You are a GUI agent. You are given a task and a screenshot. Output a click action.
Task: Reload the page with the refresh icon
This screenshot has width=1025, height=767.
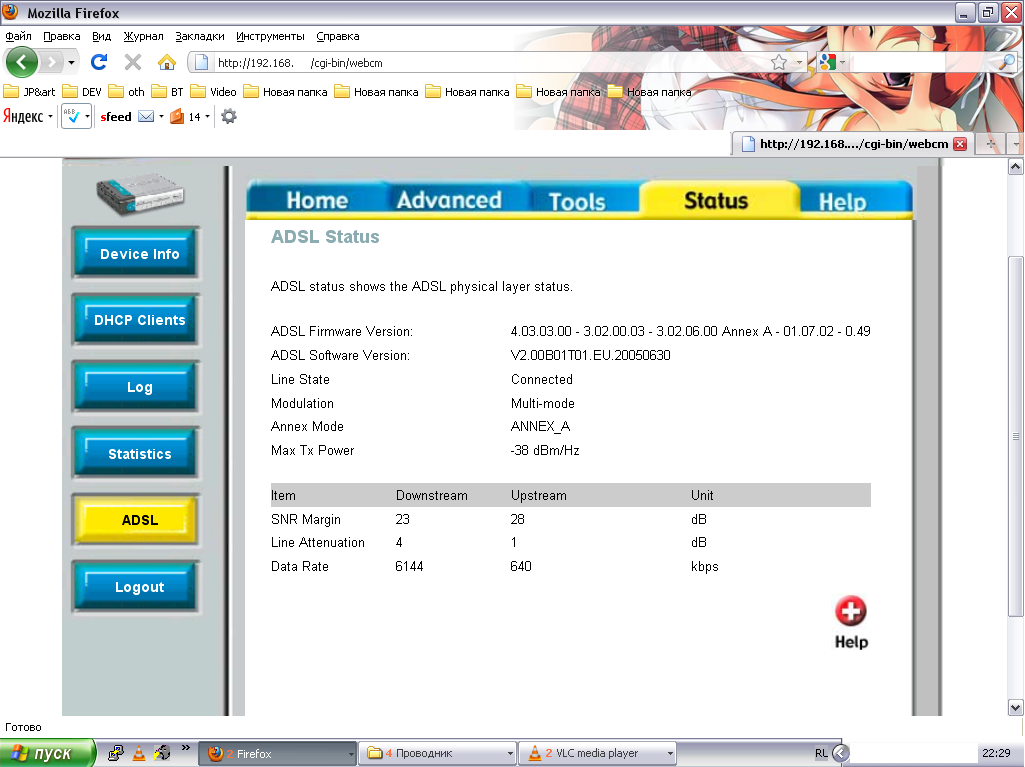click(98, 62)
